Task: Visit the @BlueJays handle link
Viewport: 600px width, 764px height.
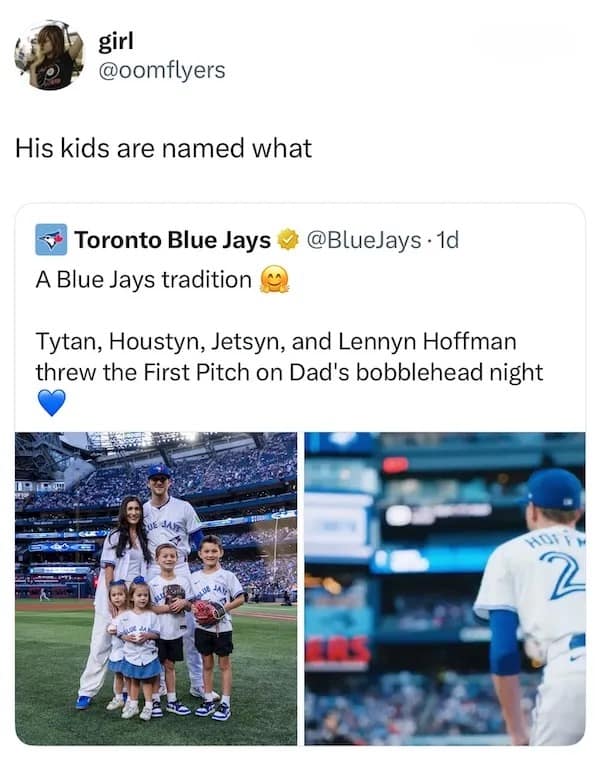Action: click(360, 240)
